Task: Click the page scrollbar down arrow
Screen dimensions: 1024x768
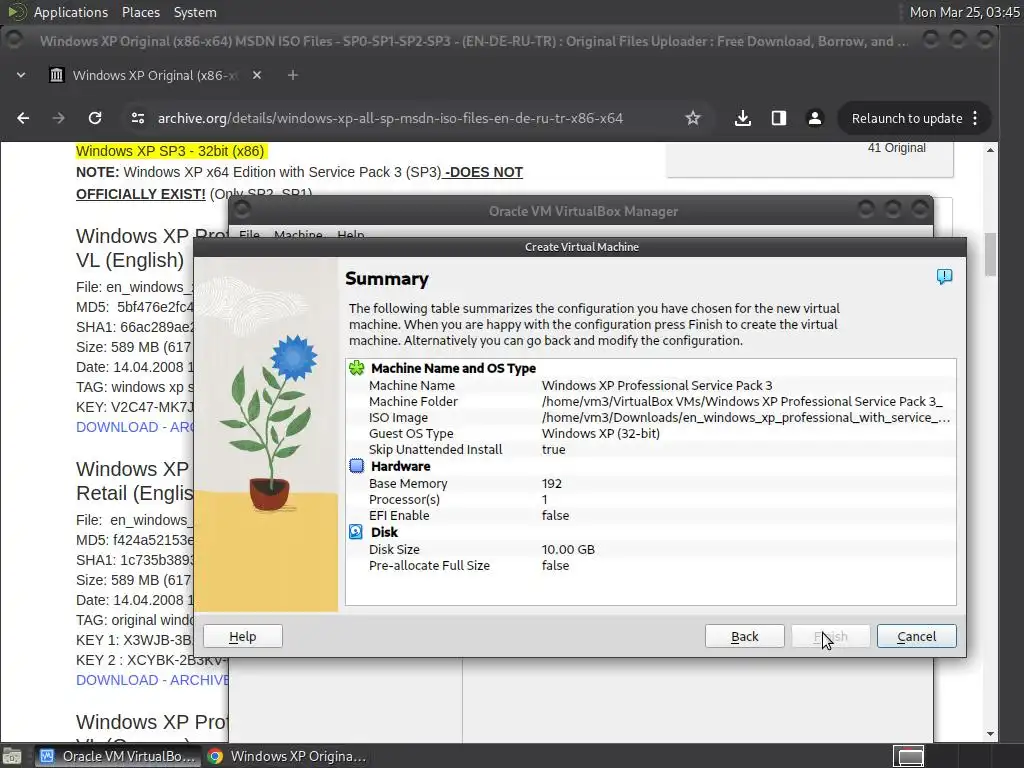Action: (990, 734)
